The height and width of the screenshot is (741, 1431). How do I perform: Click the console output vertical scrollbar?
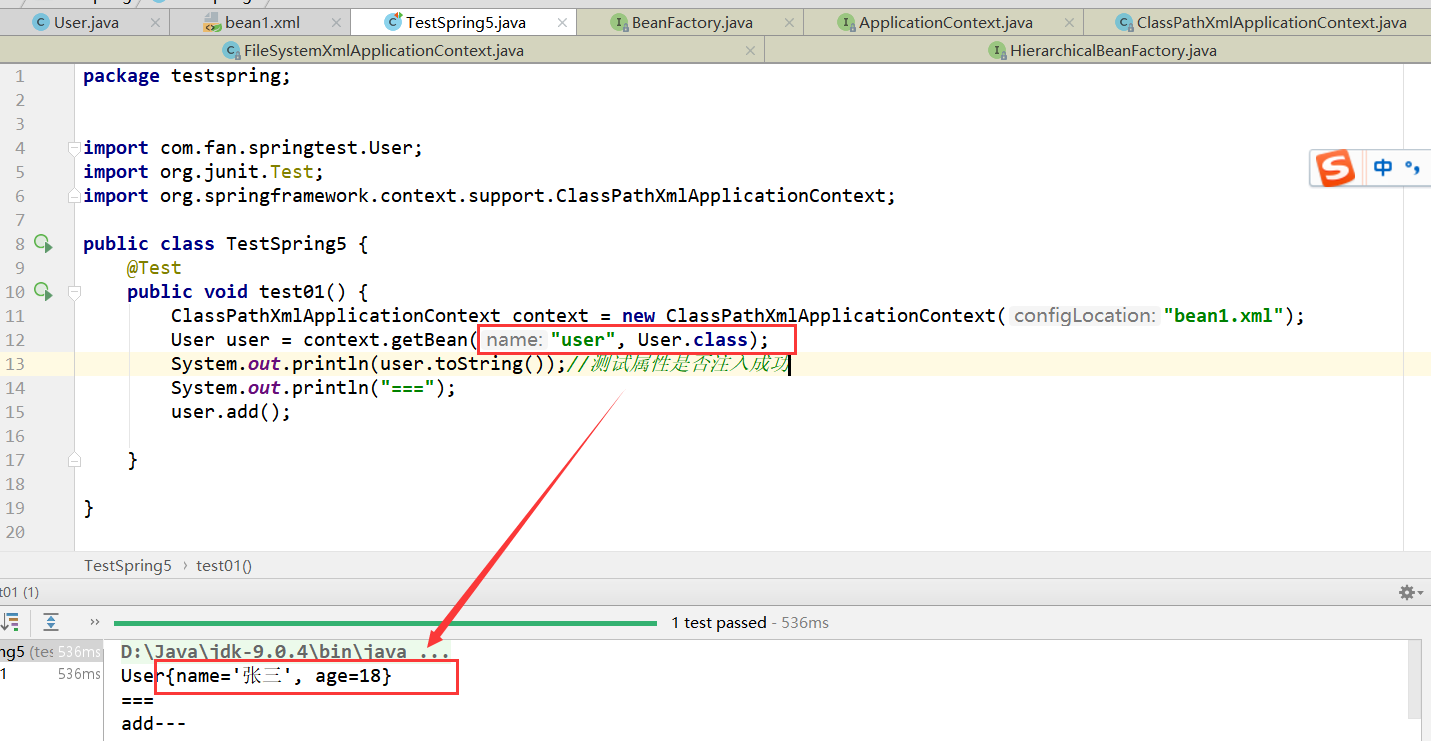[x=1414, y=680]
